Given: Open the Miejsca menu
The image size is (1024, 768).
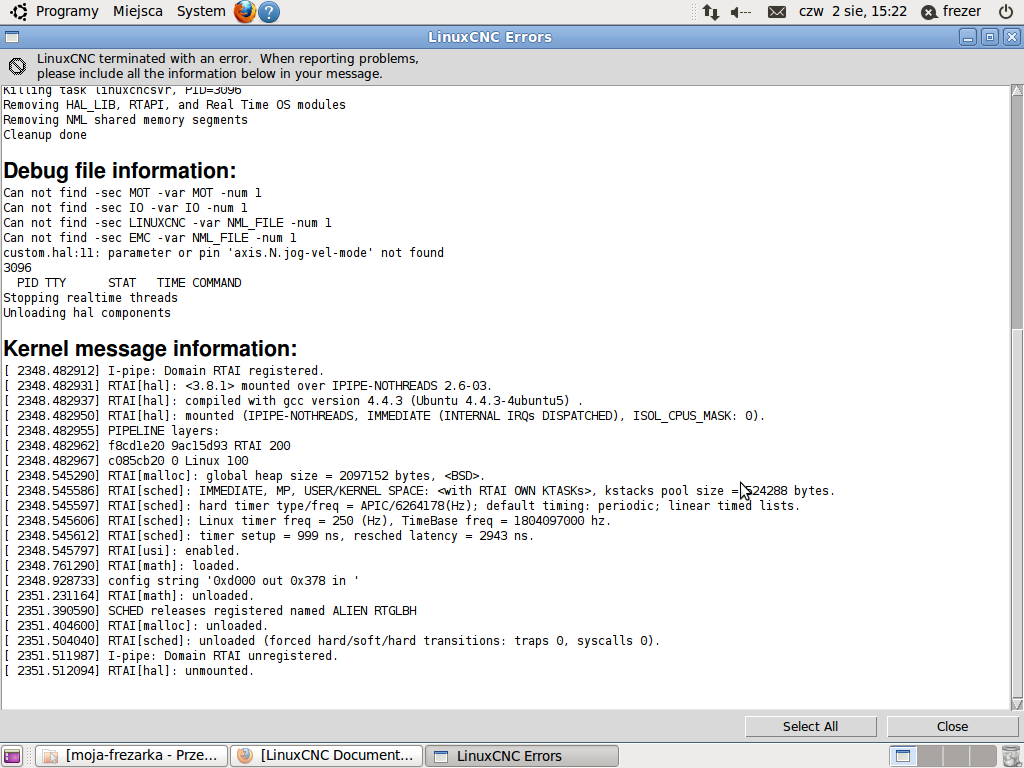Looking at the screenshot, I should pyautogui.click(x=137, y=11).
